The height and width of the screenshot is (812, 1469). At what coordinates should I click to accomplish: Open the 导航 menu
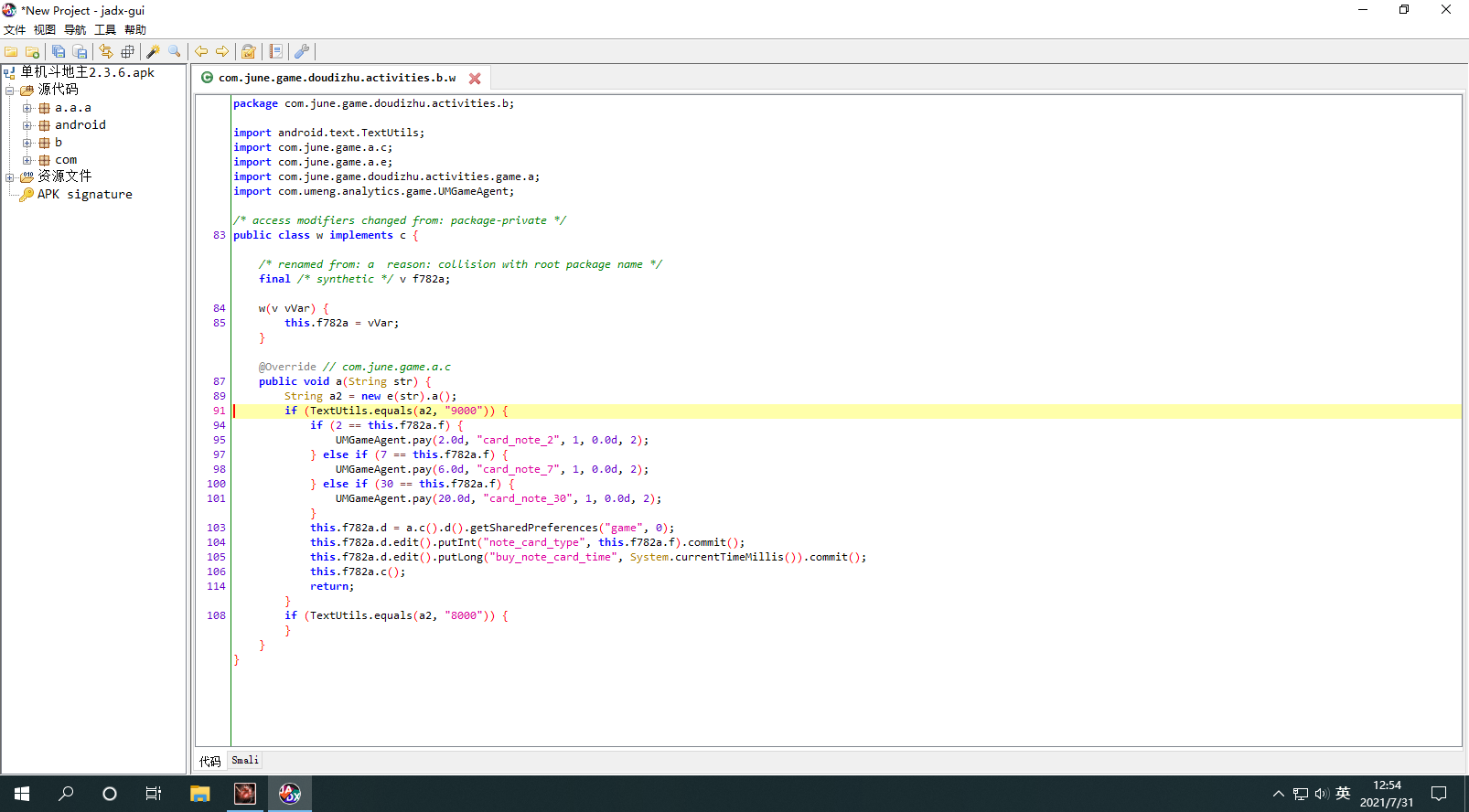click(x=75, y=29)
